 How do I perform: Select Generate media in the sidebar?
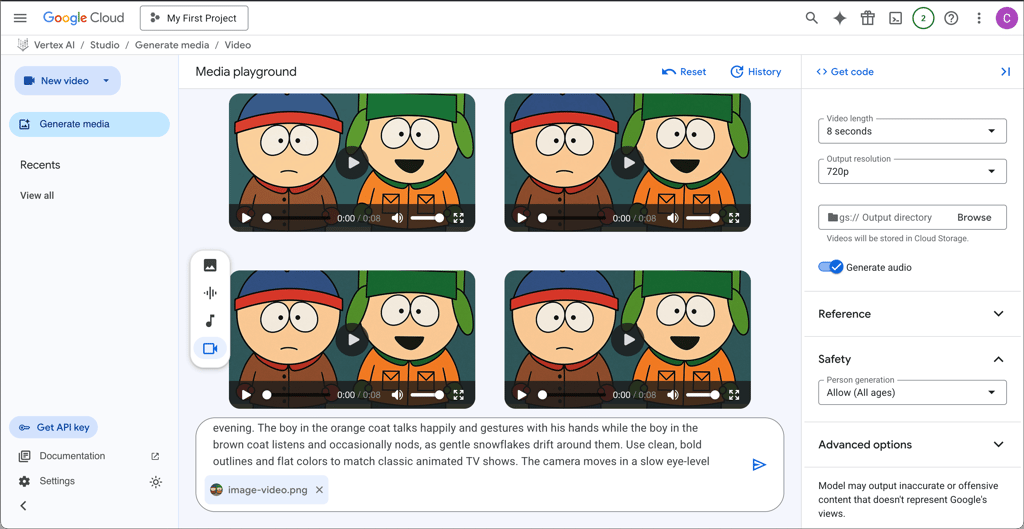point(89,124)
